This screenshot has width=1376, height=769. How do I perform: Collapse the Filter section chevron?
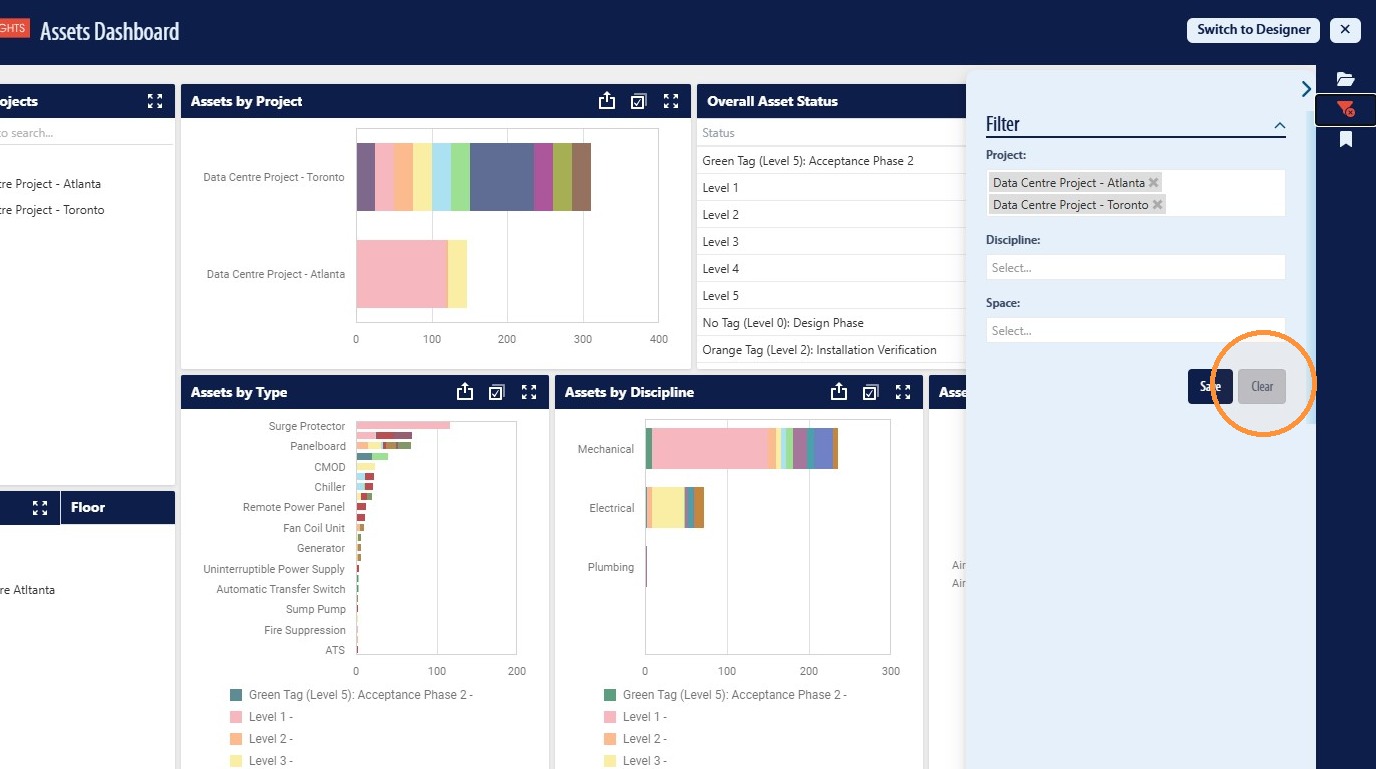[1279, 126]
